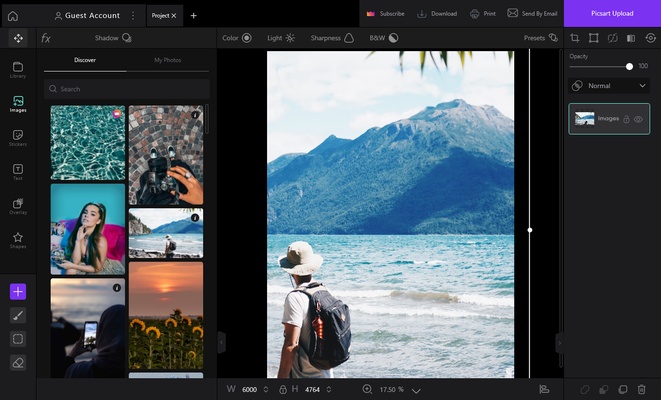The width and height of the screenshot is (661, 400).
Task: Open the fx effects panel
Action: click(46, 38)
